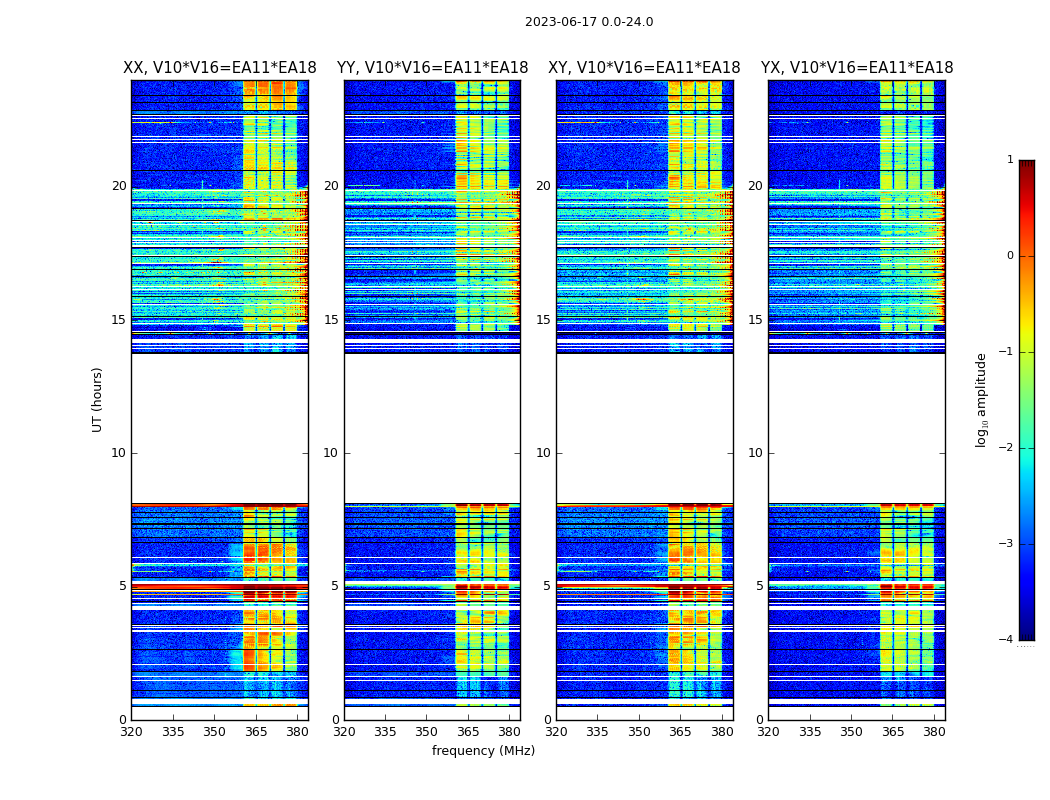Click the 10 hour tick left of XY panel
Viewport: 1050px width, 800px height.
click(543, 453)
